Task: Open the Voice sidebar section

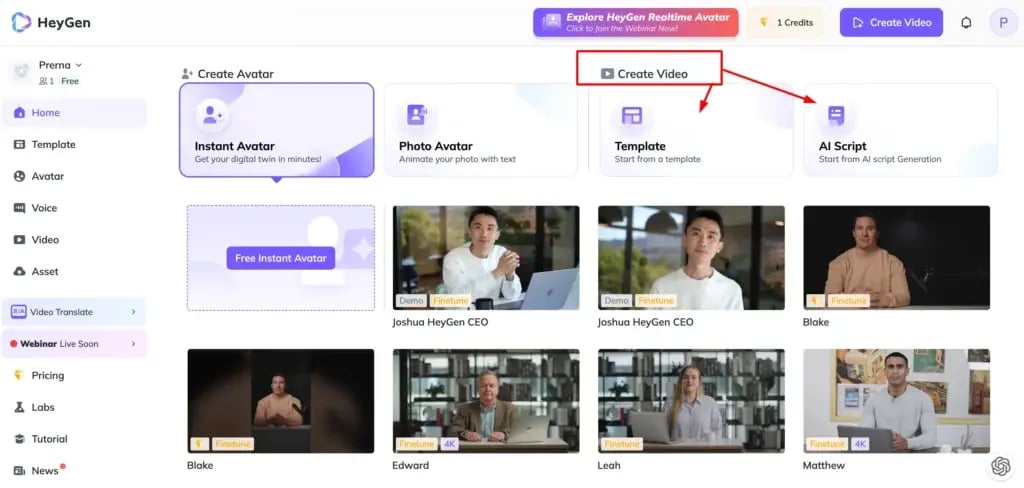Action: (x=44, y=208)
